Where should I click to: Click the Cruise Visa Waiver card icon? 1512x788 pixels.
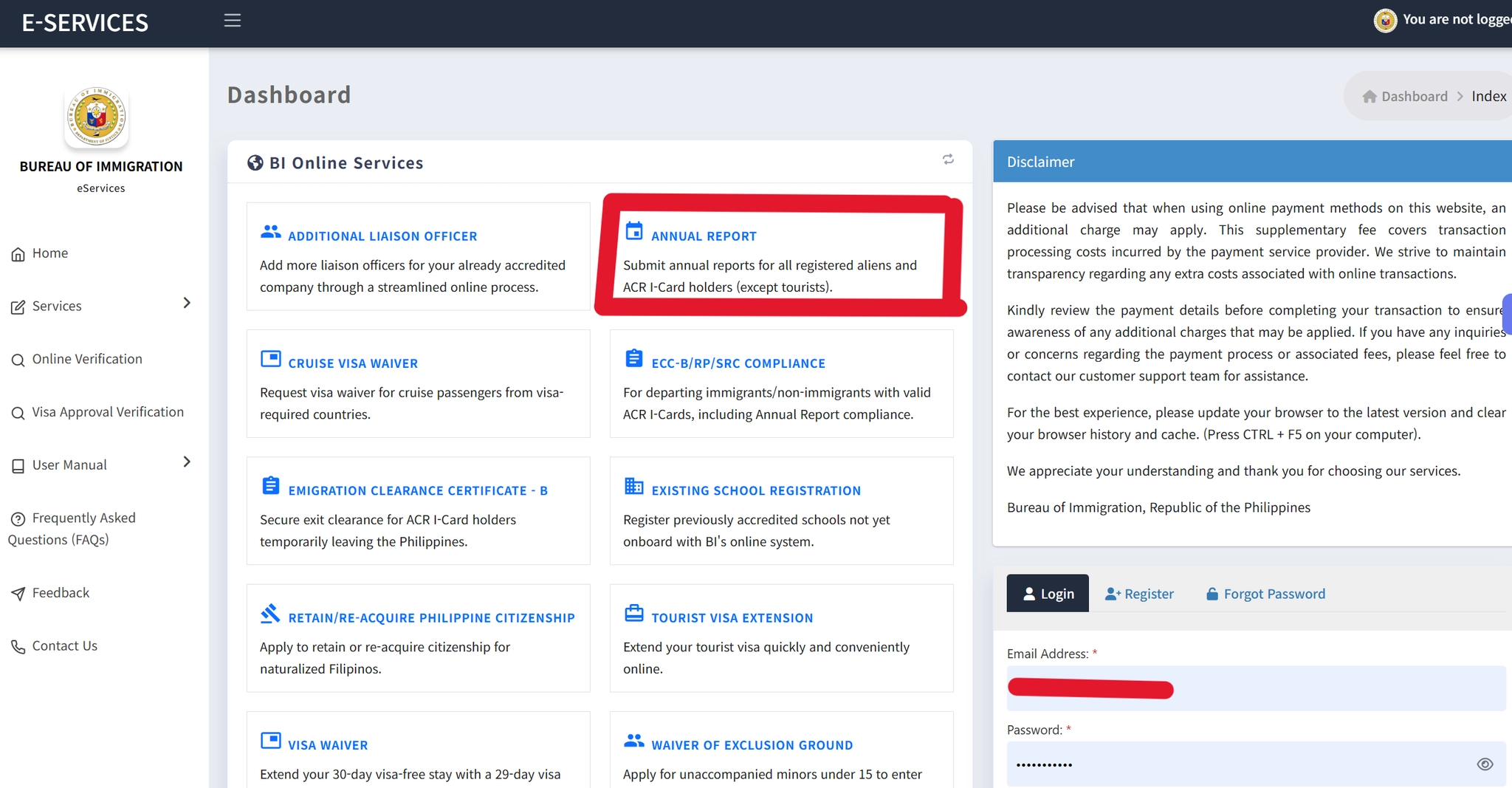click(271, 359)
